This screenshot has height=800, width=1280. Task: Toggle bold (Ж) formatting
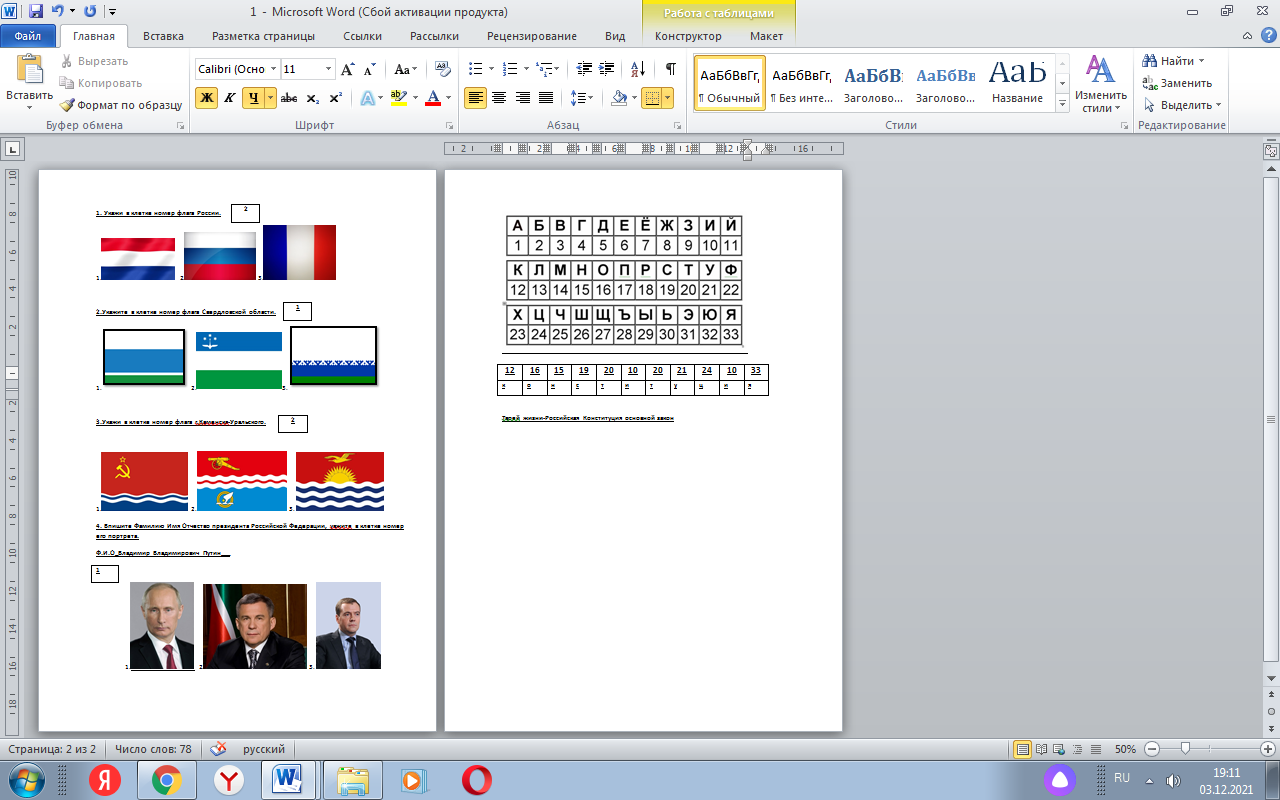point(207,97)
